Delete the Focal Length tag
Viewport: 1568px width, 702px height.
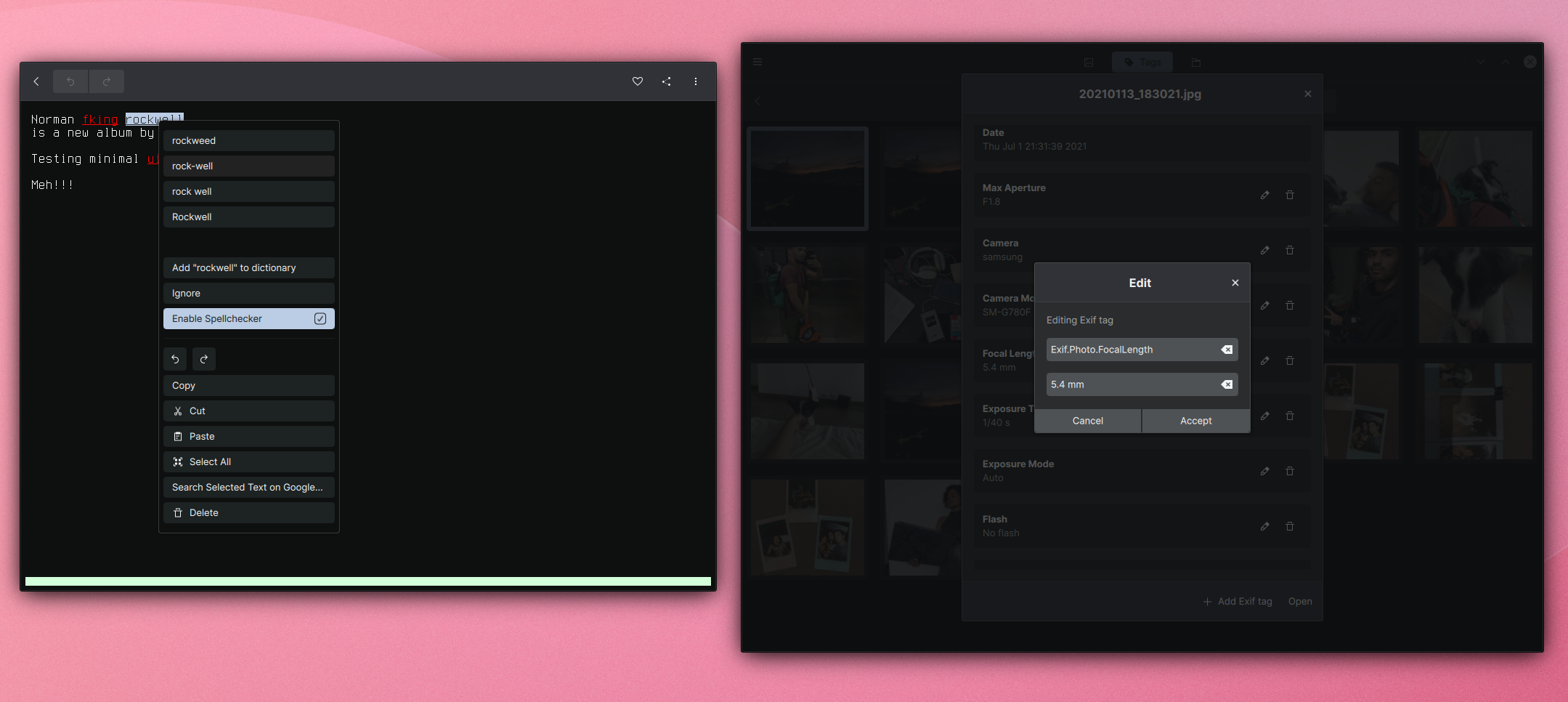pyautogui.click(x=1290, y=360)
